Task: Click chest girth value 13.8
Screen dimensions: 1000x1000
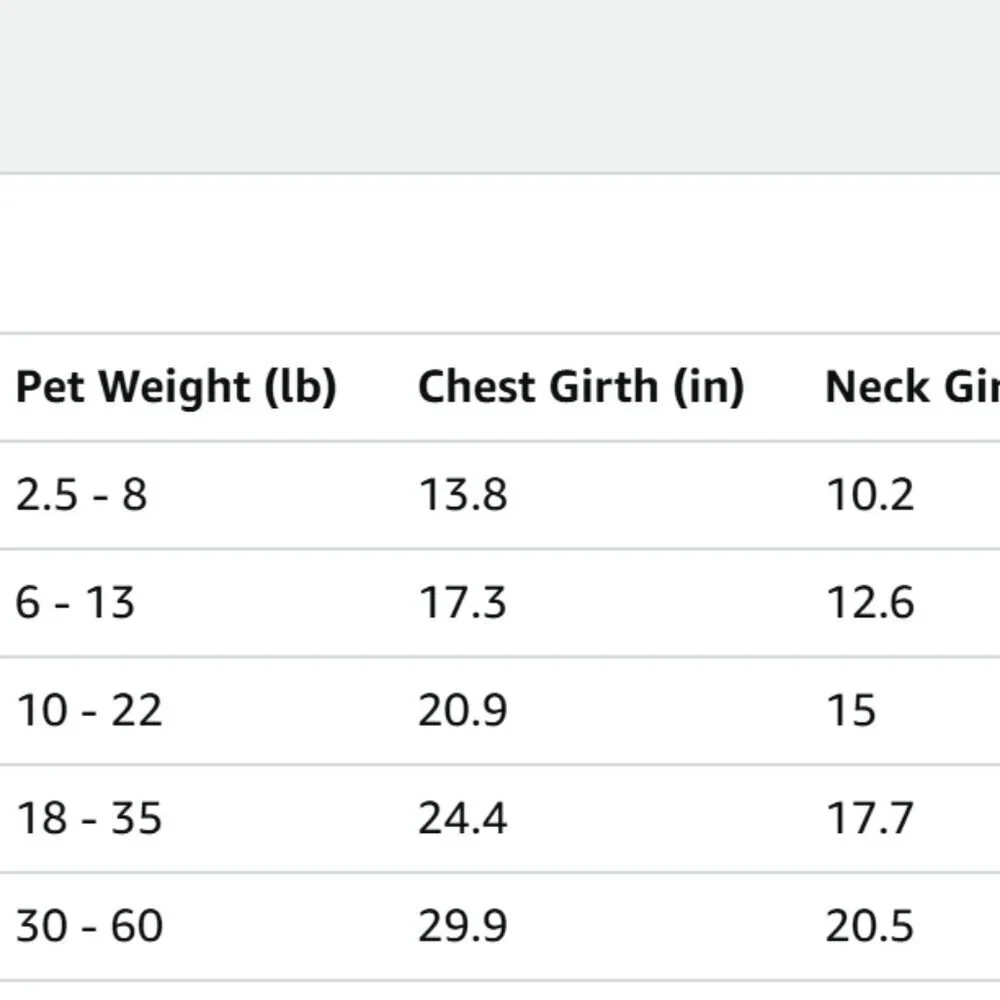Action: (463, 494)
